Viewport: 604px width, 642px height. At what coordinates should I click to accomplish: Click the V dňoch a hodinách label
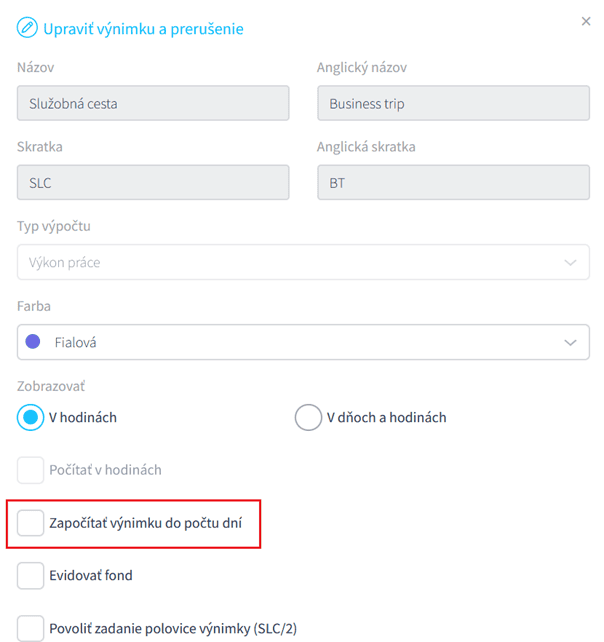click(387, 417)
